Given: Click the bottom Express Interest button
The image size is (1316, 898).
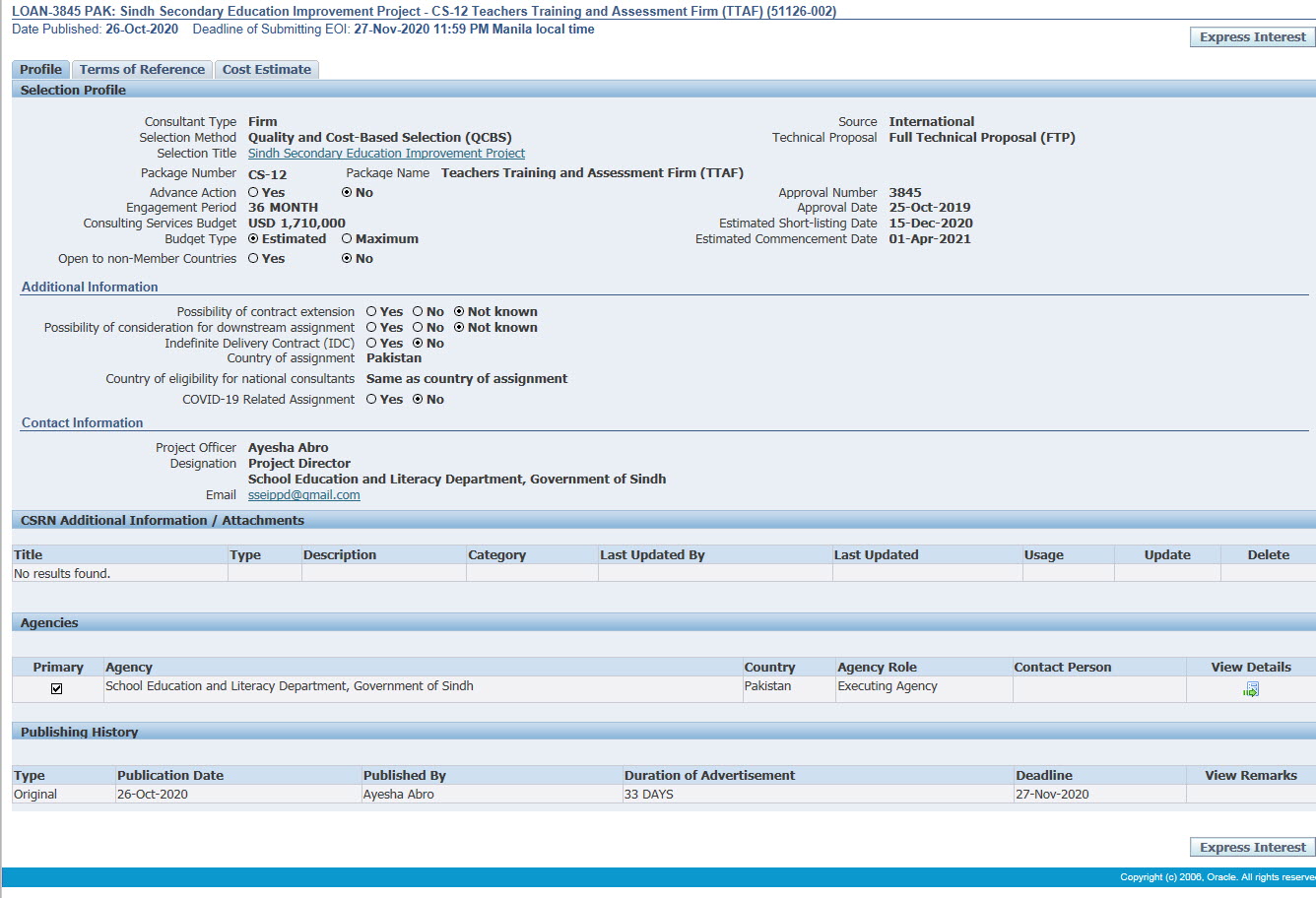Looking at the screenshot, I should coord(1252,847).
